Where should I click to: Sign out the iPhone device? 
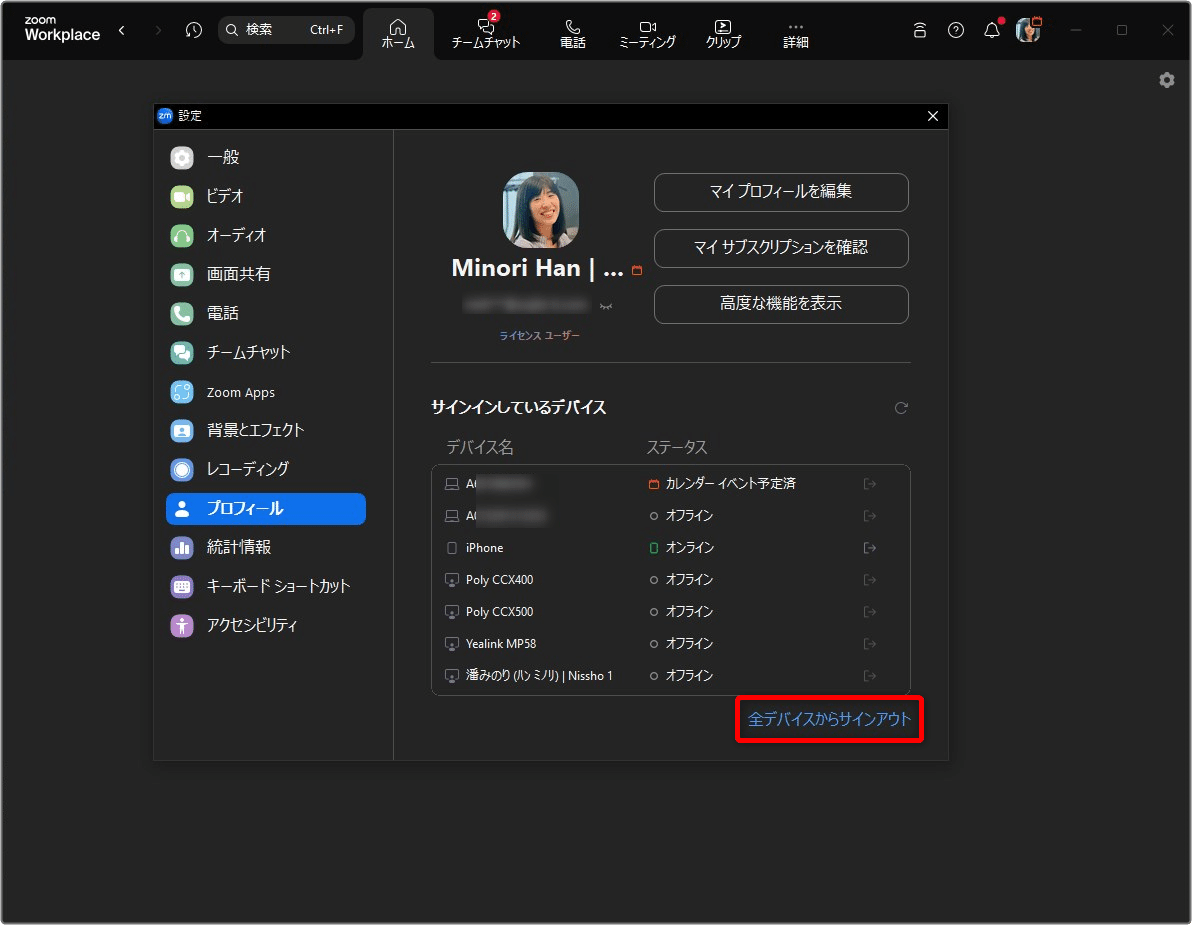pos(870,548)
